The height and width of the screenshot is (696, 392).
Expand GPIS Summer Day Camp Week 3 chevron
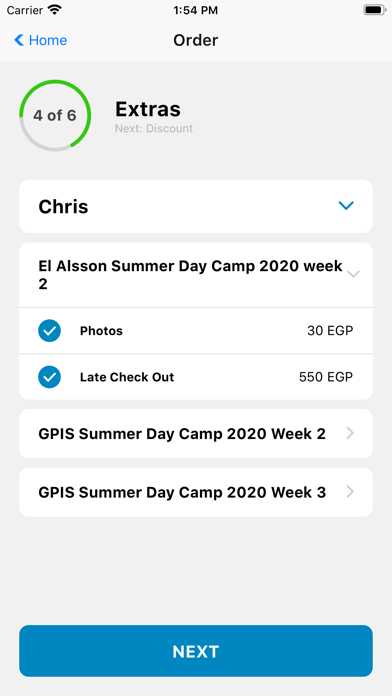350,492
